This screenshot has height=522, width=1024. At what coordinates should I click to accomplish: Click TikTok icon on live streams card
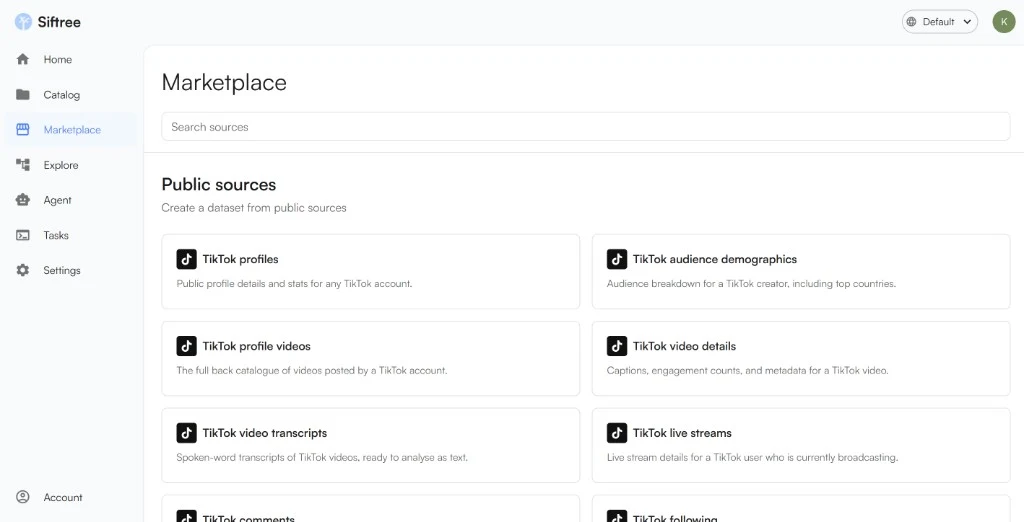point(617,433)
